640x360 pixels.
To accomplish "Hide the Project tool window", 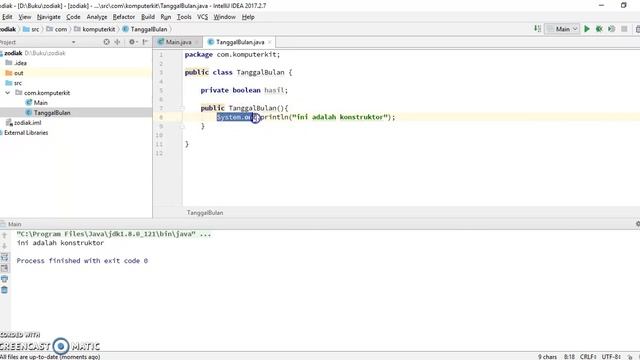I will click(145, 42).
